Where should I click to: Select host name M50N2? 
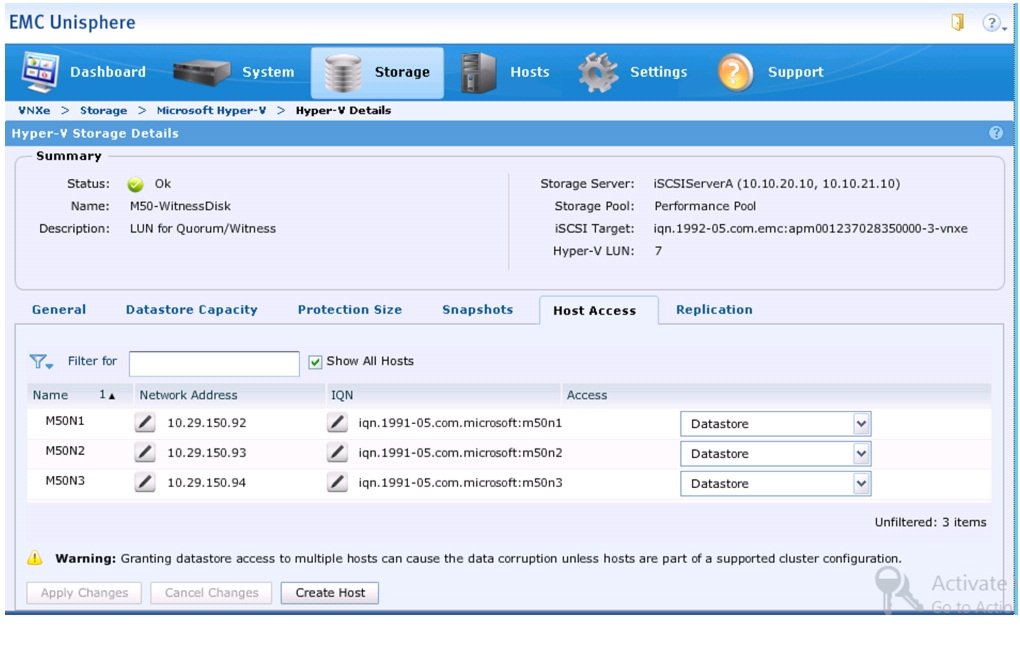tap(65, 451)
